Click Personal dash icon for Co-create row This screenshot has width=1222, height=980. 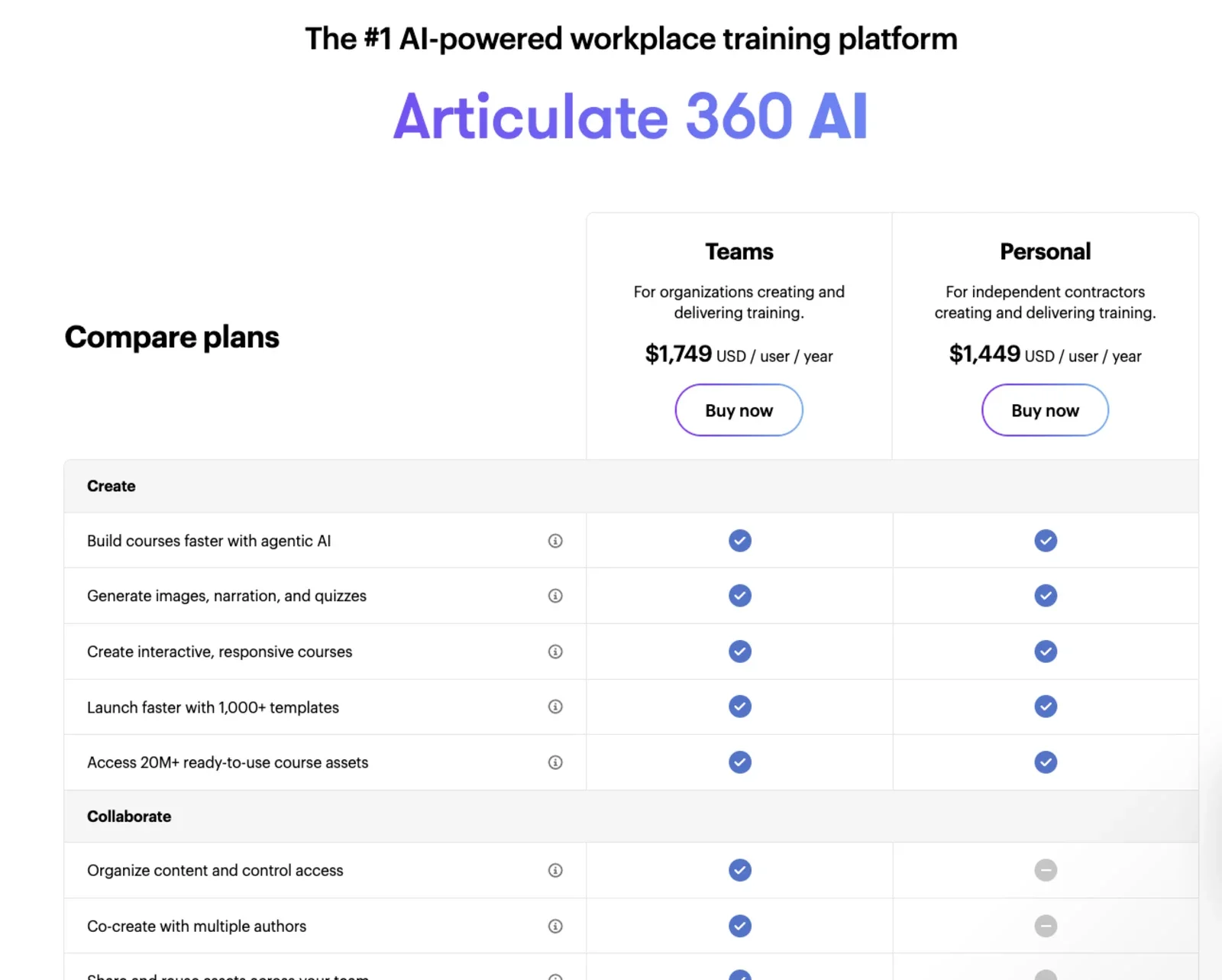click(1046, 926)
